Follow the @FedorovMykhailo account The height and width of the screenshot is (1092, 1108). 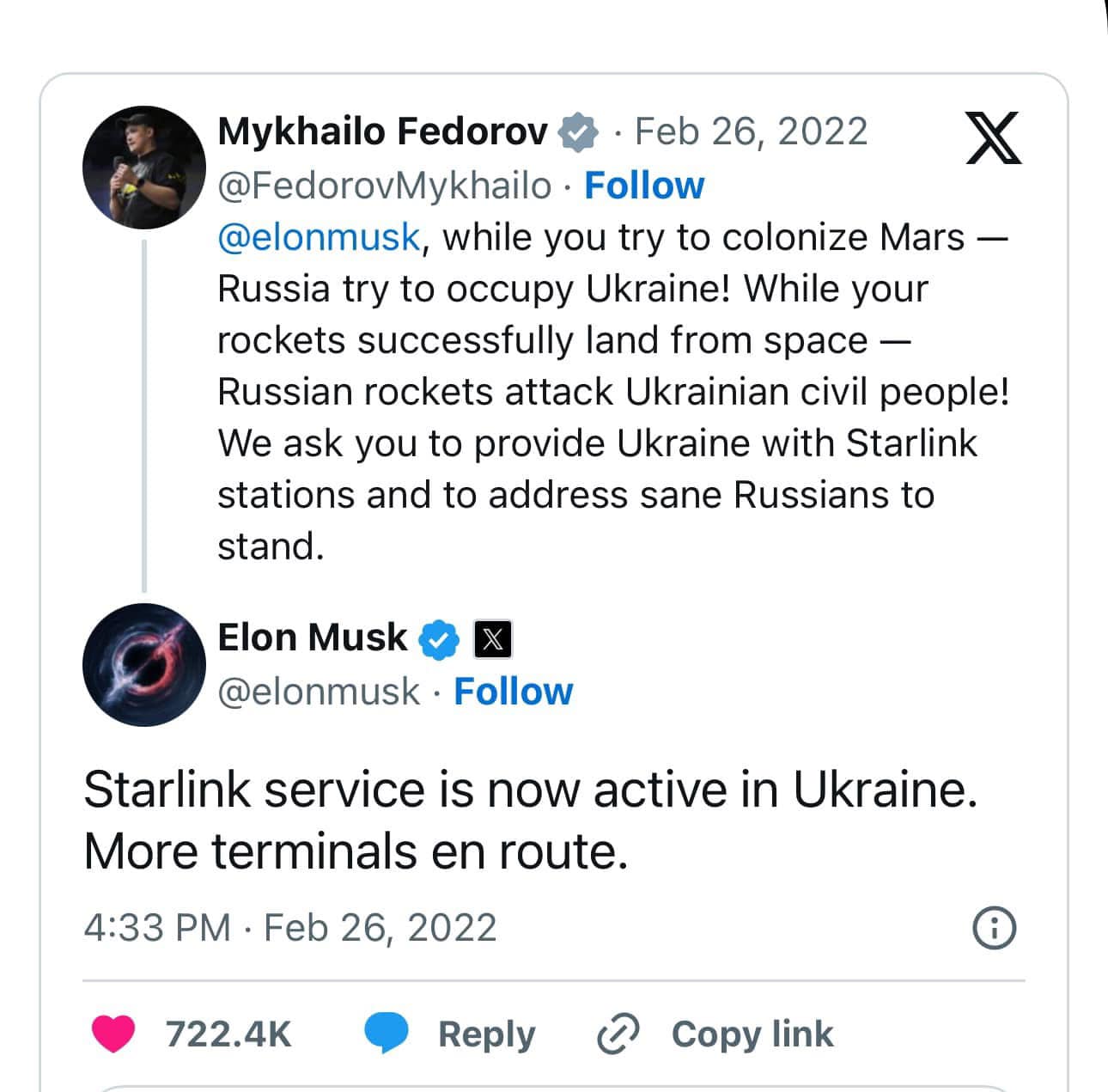644,186
